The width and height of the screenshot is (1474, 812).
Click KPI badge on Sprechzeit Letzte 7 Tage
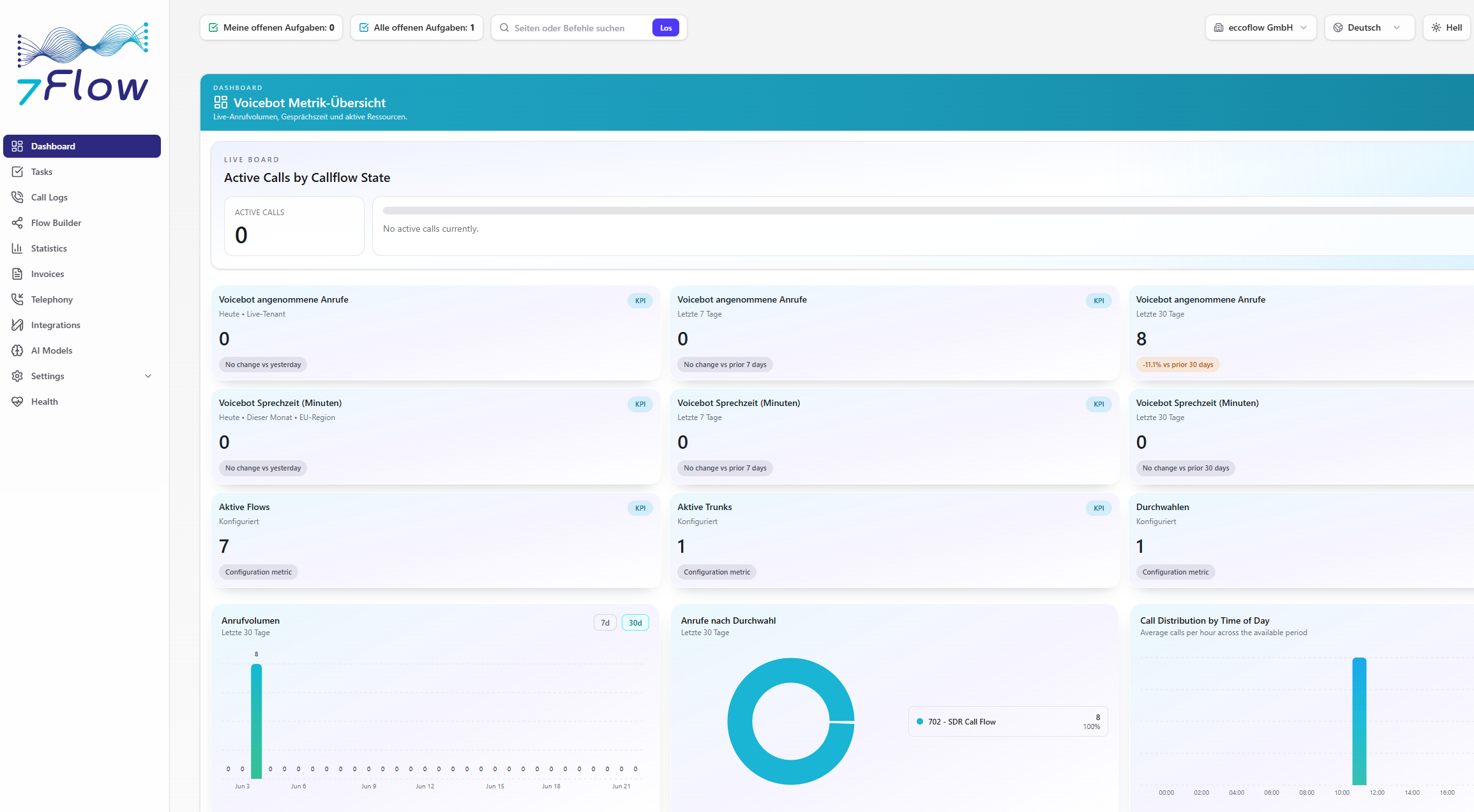(1099, 404)
